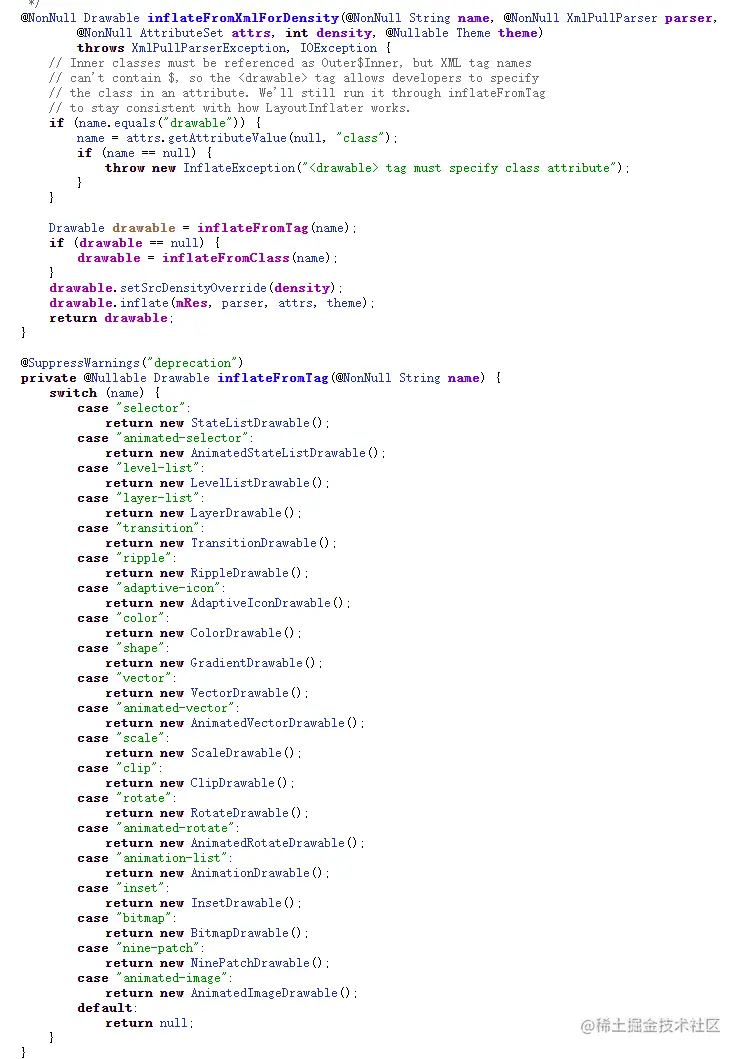Click mRes in drawable.inflate call
Viewport: 745px width, 1059px height.
point(191,303)
